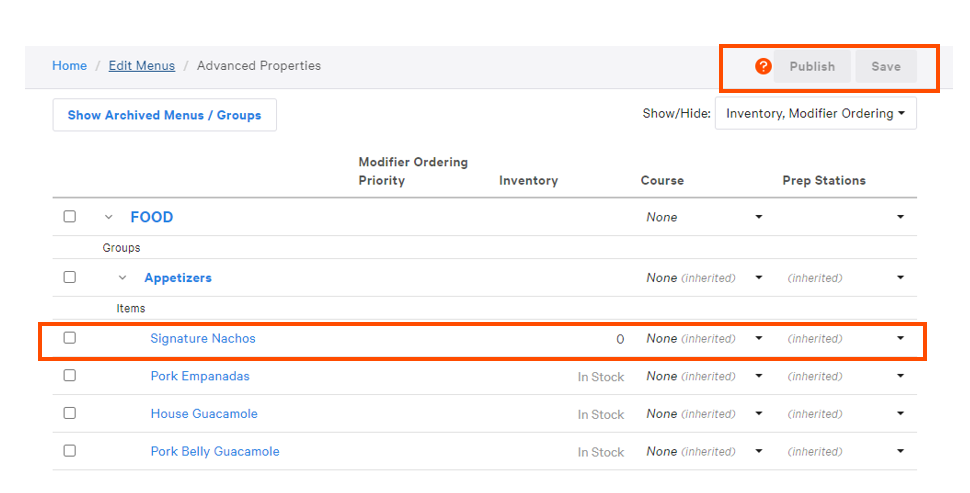Collapse the FOOD menu chevron

click(109, 217)
